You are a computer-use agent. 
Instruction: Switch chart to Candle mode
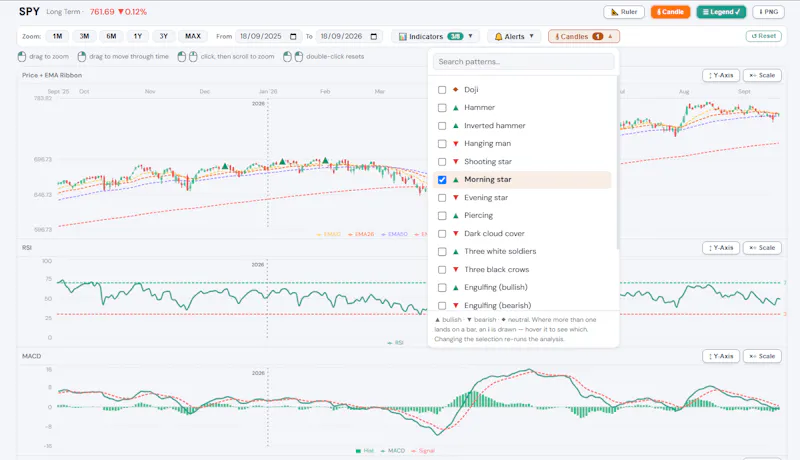click(670, 12)
